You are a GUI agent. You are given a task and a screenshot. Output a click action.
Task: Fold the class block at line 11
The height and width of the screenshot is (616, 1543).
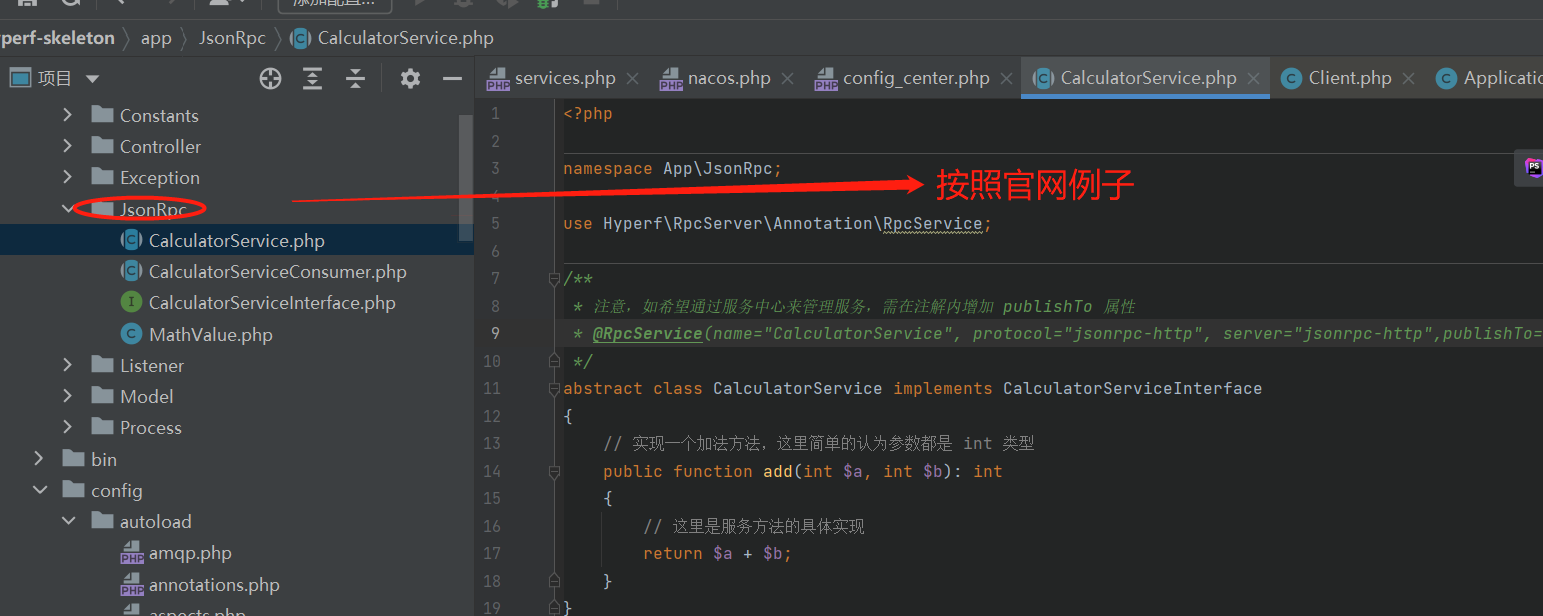coord(554,388)
